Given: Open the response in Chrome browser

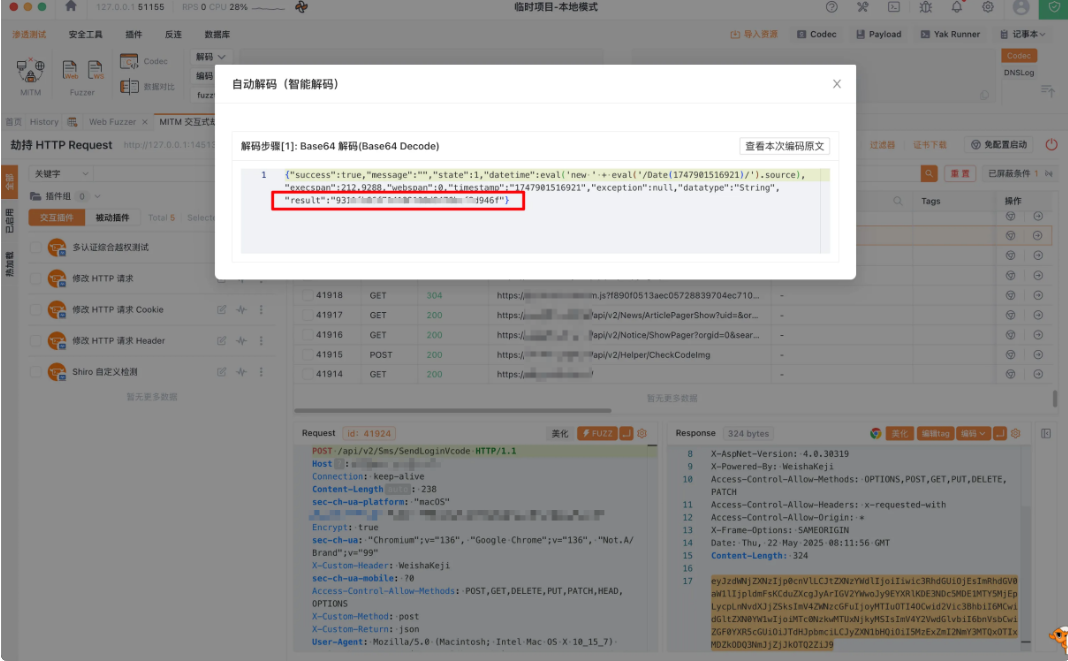Looking at the screenshot, I should (x=876, y=433).
